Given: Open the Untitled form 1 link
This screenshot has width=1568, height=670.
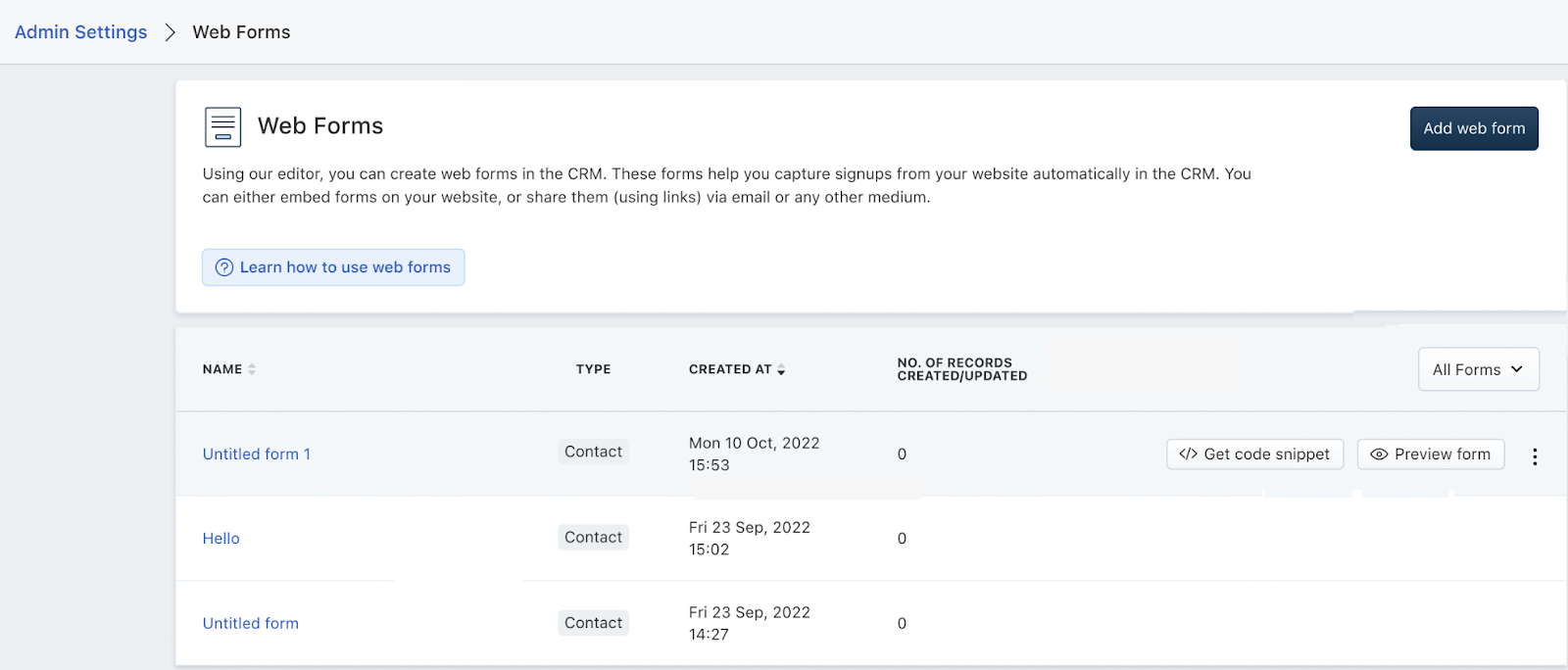Looking at the screenshot, I should coord(256,455).
